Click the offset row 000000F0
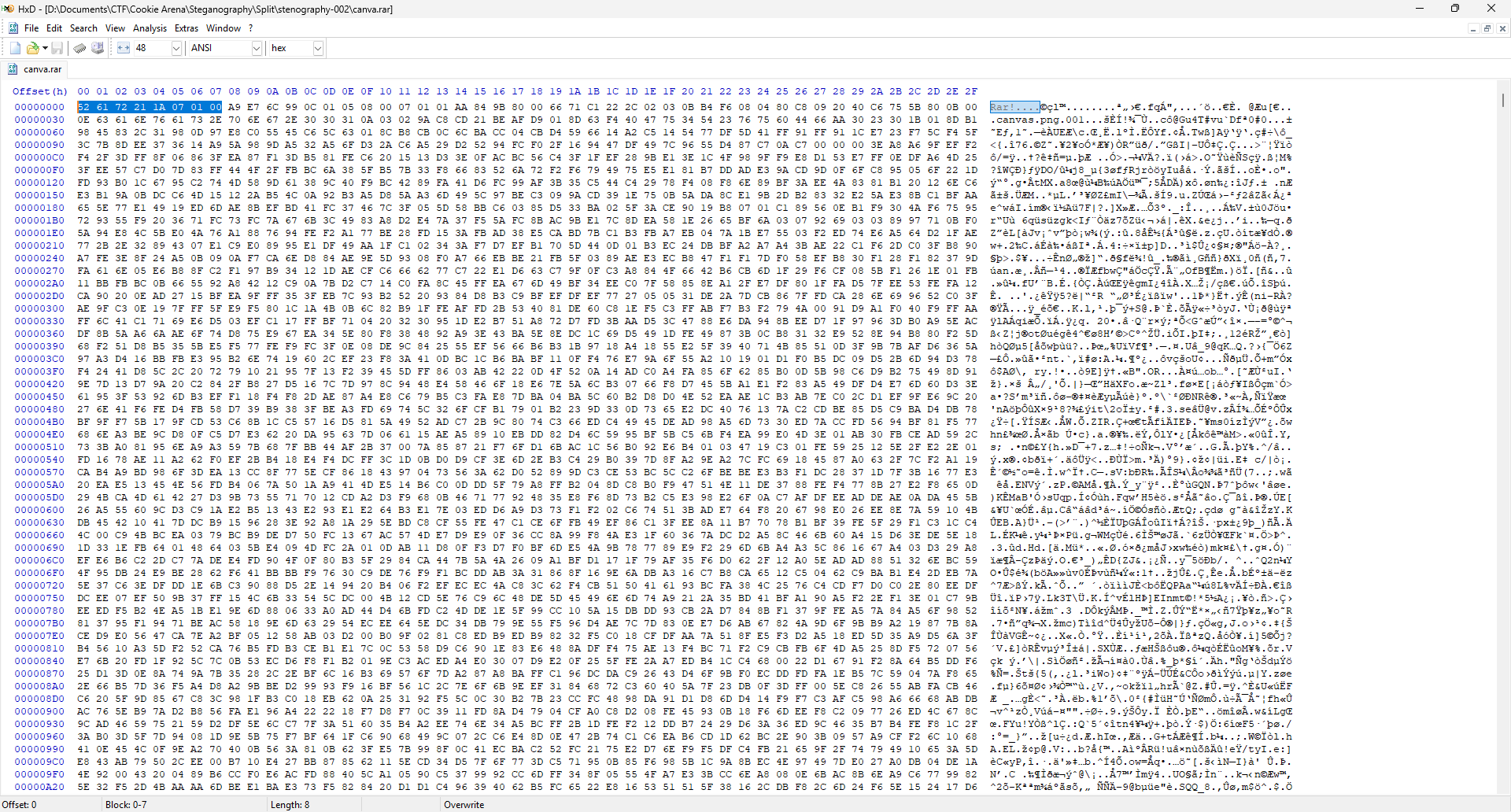 39,170
